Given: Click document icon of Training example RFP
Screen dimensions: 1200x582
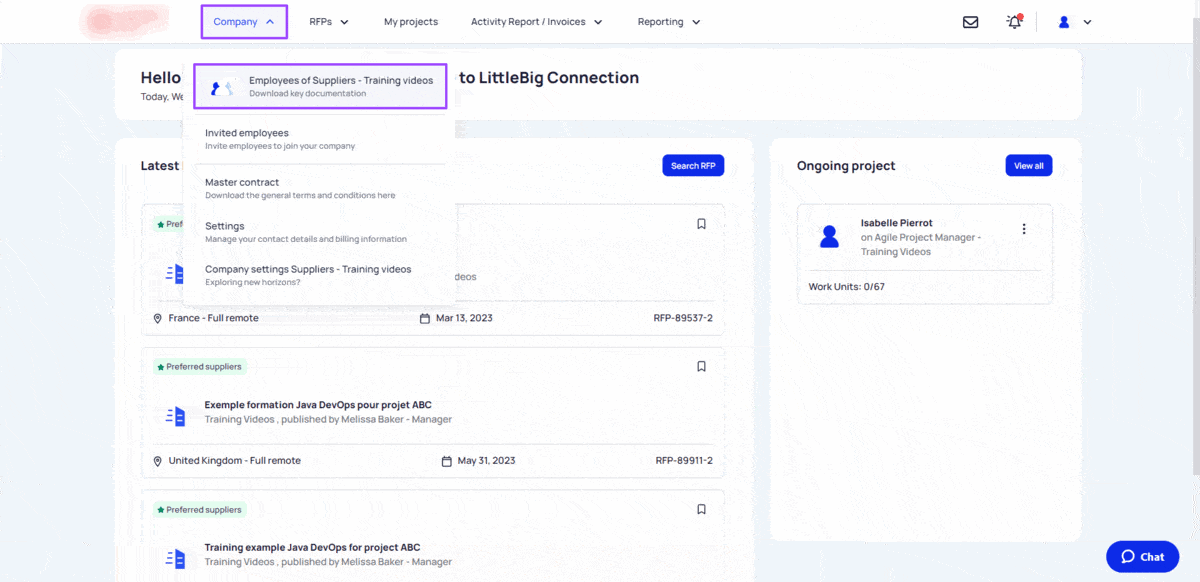Looking at the screenshot, I should (175, 559).
